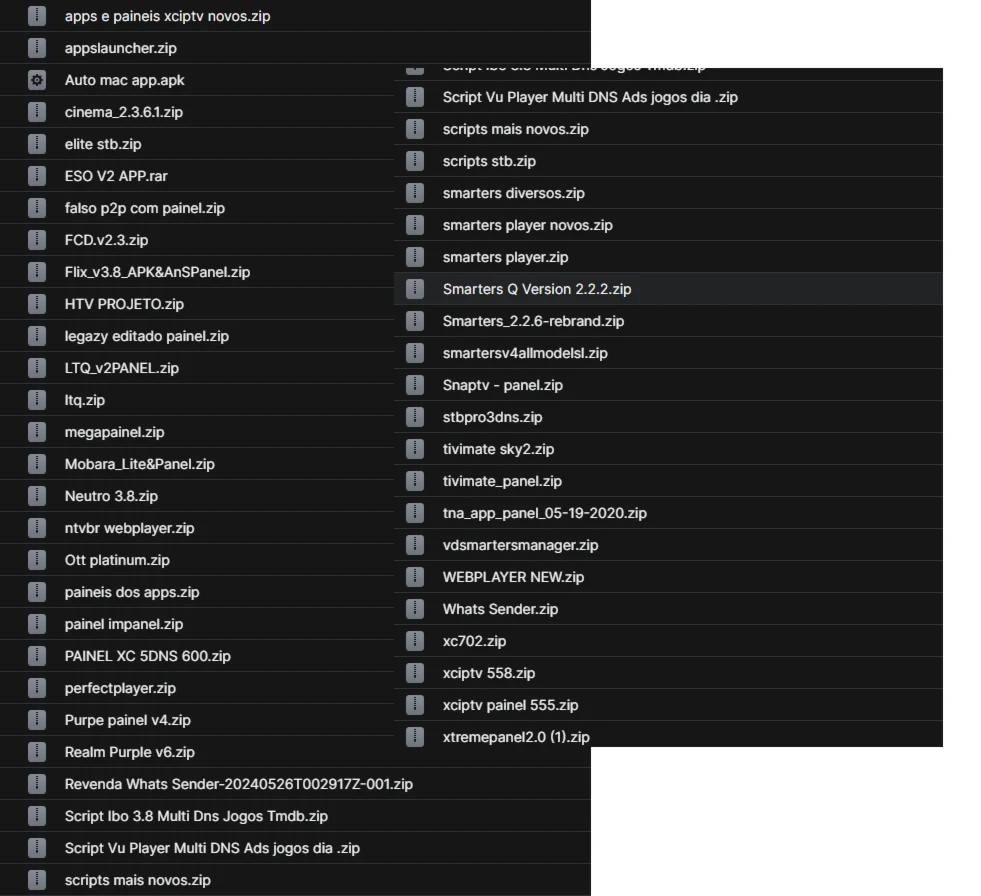Click the file name Purpe painel v4.zip
The width and height of the screenshot is (981, 896).
point(128,720)
